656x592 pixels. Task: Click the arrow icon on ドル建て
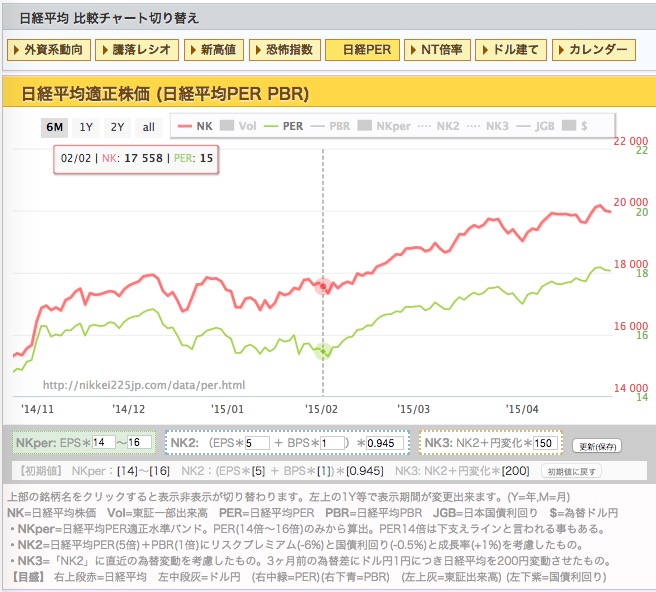coord(485,50)
